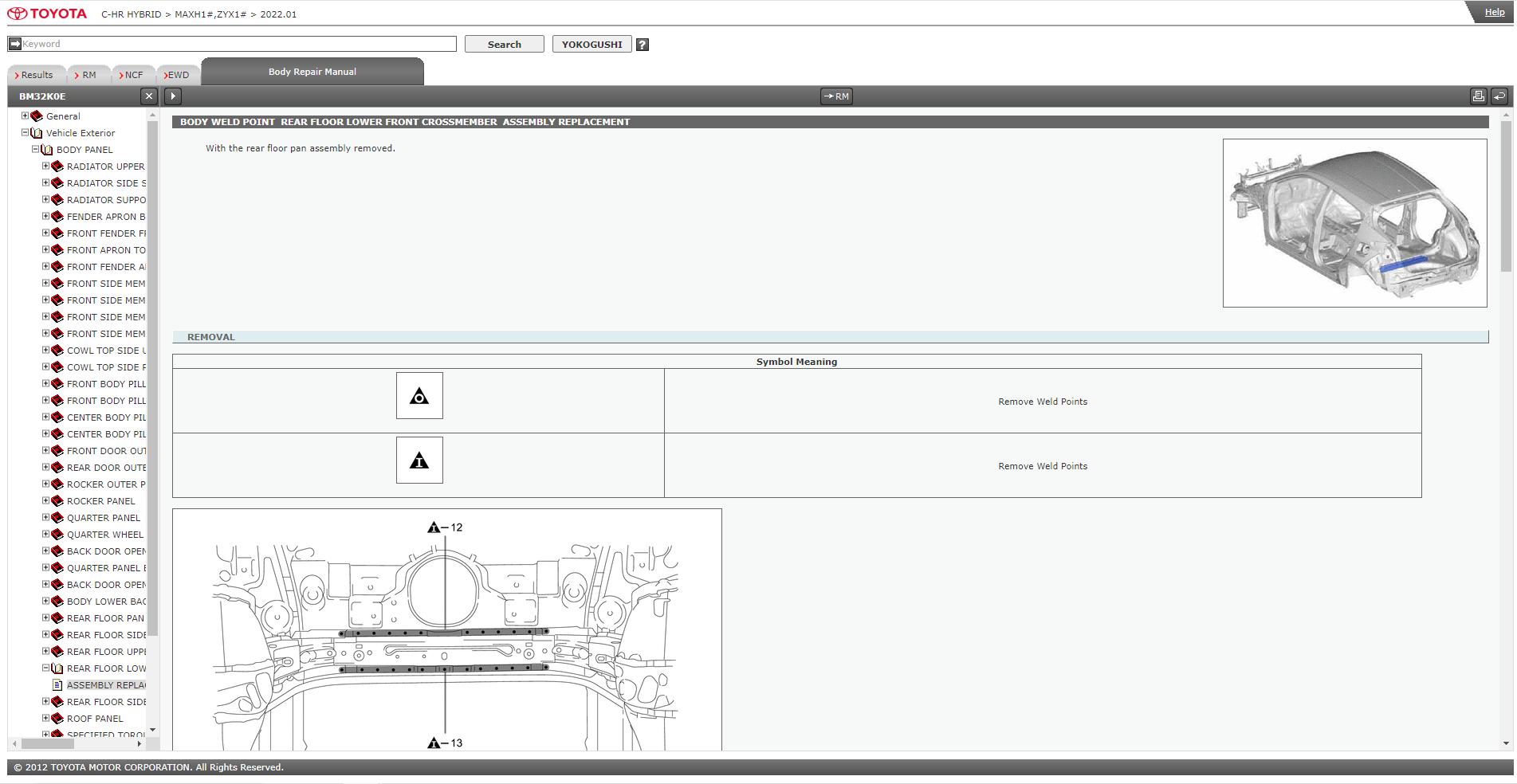1517x784 pixels.
Task: Click the play arrow toggle beside sidebar
Action: point(173,96)
